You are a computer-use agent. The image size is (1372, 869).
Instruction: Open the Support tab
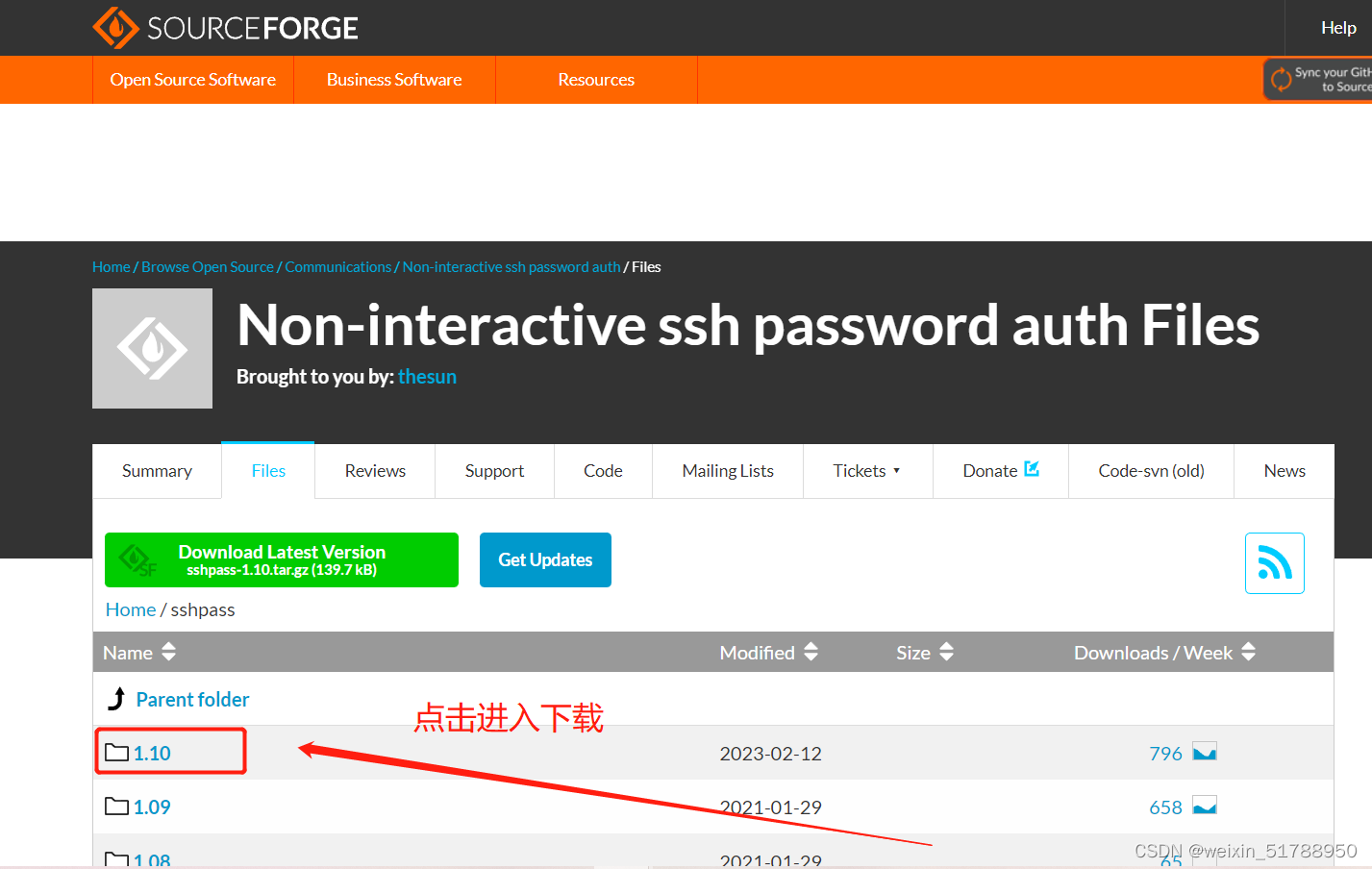tap(494, 471)
